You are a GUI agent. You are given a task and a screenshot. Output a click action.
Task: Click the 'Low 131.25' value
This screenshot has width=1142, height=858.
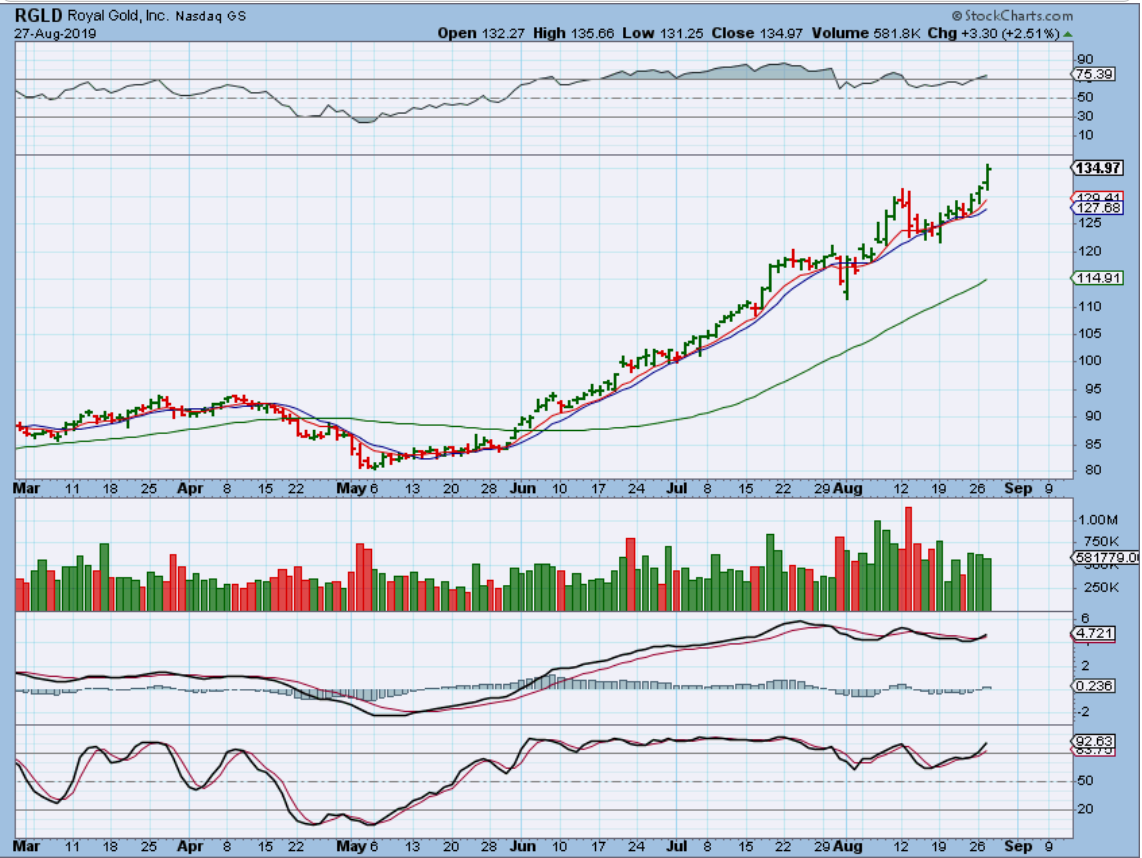[663, 34]
